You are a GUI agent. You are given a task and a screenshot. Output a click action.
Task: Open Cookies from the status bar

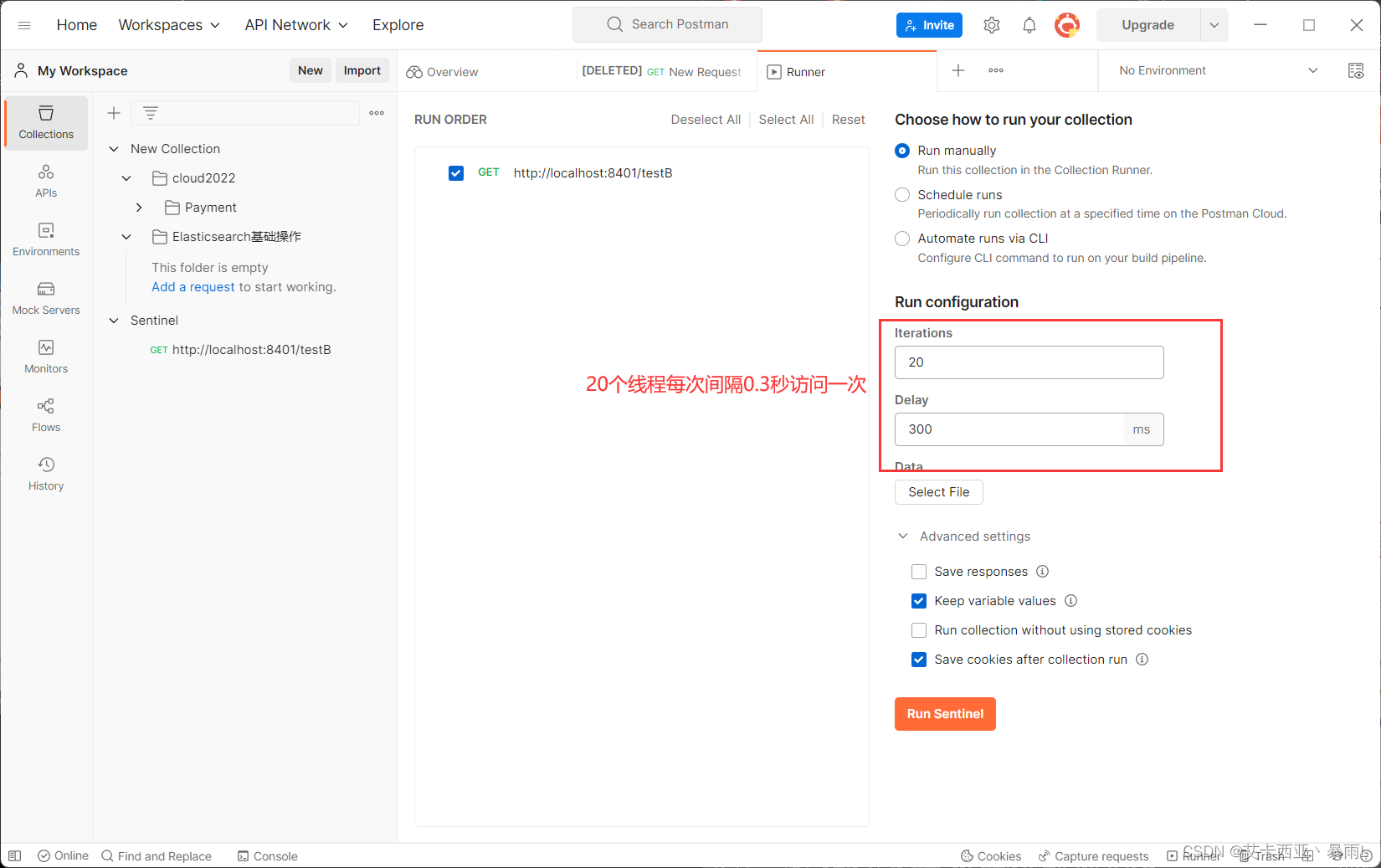(x=991, y=855)
